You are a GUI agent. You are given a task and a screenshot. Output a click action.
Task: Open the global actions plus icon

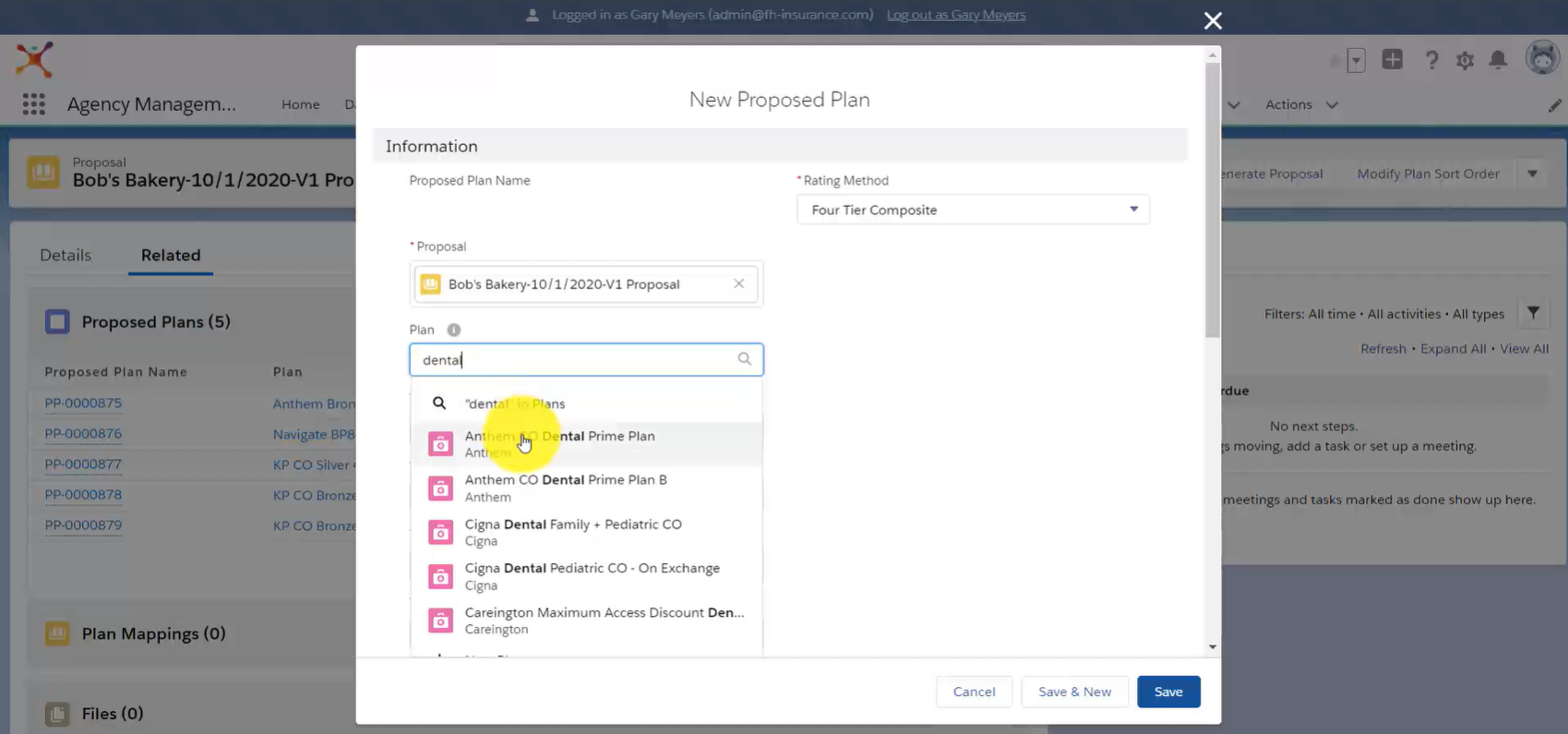tap(1392, 60)
